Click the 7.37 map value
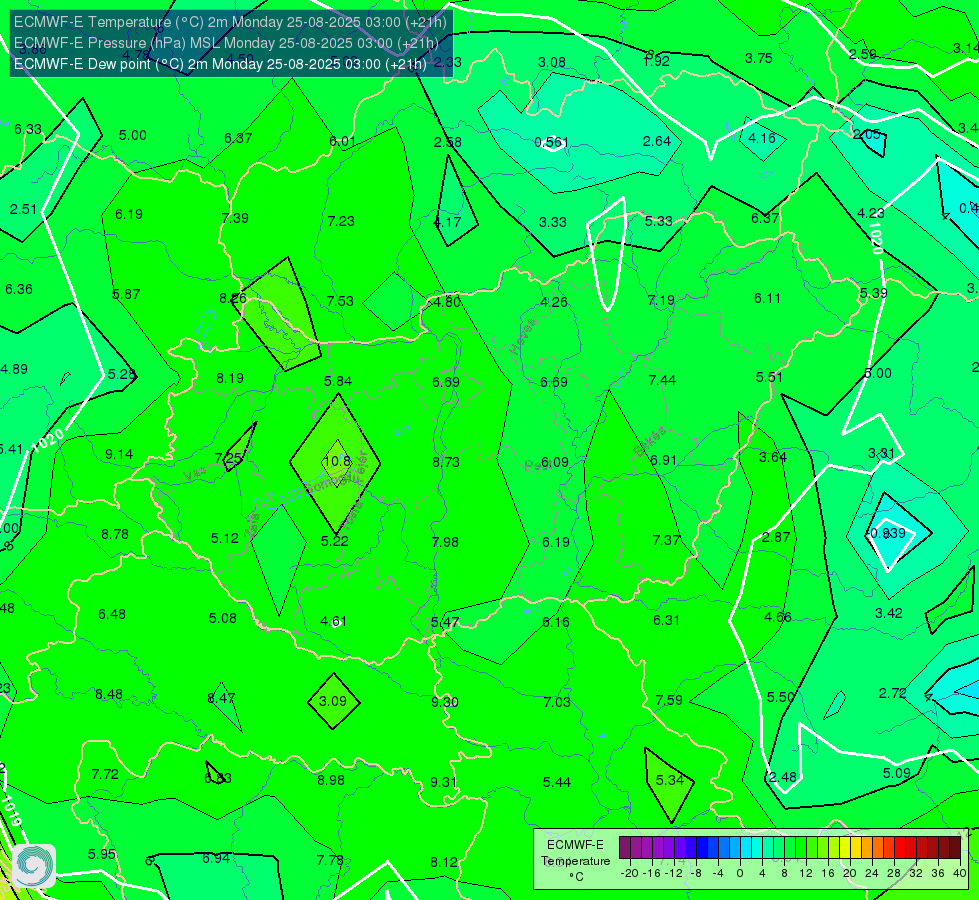The height and width of the screenshot is (900, 979). 666,540
